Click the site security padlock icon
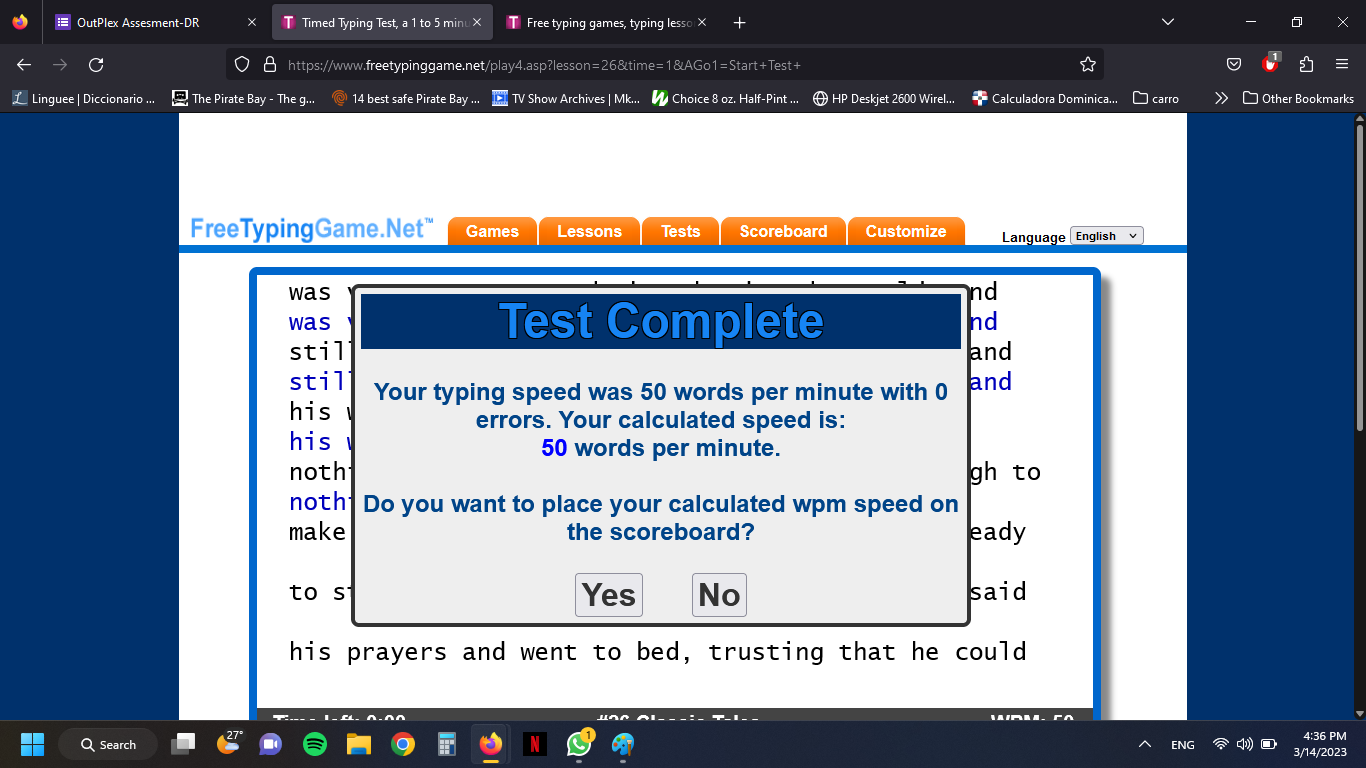This screenshot has width=1366, height=768. click(269, 65)
